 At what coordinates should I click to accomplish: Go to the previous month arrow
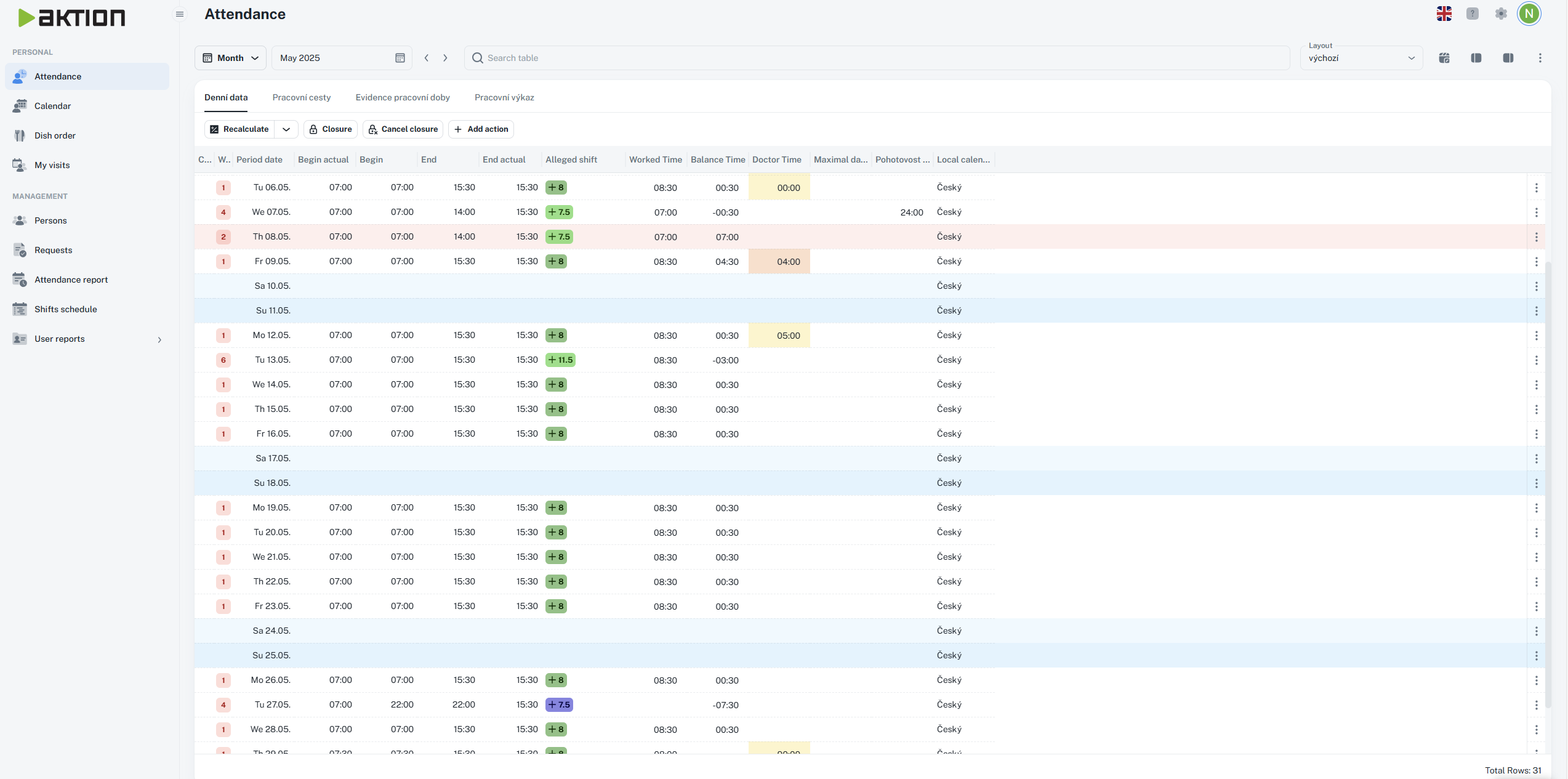(x=427, y=58)
